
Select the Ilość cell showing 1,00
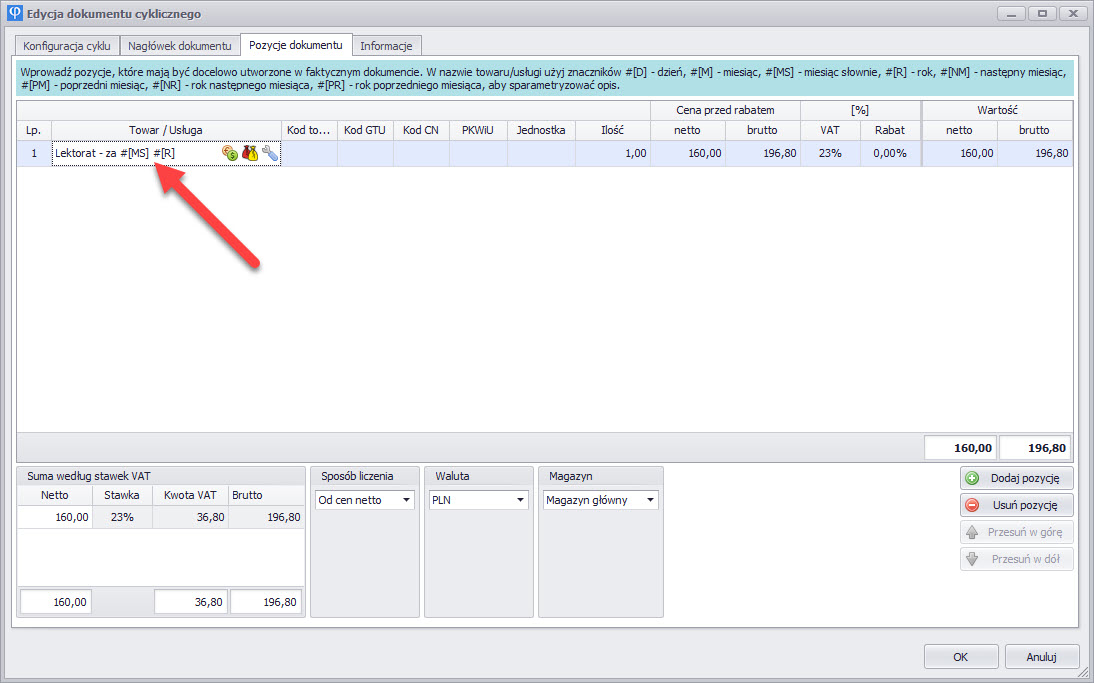[612, 153]
